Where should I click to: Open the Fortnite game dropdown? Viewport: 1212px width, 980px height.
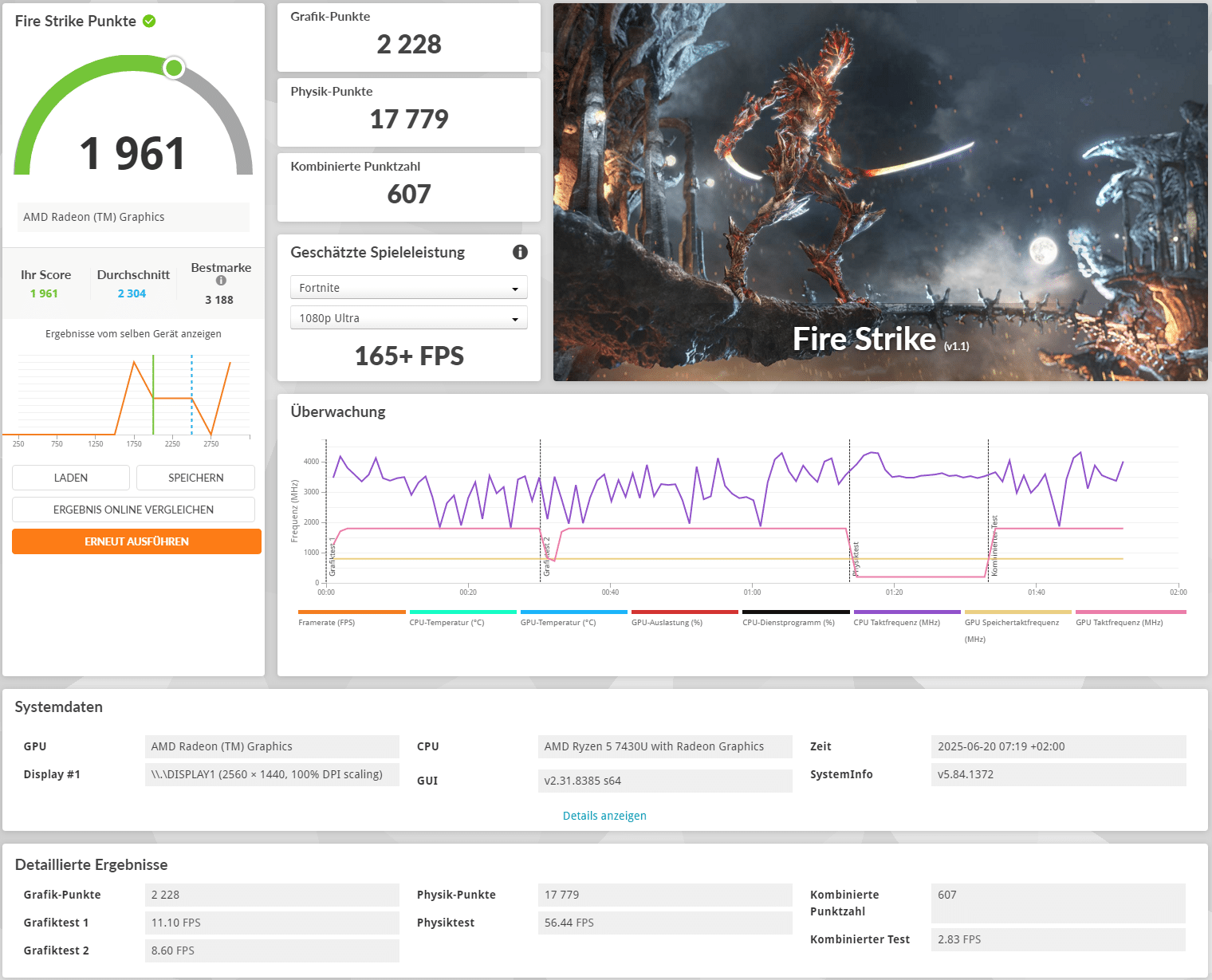tap(408, 288)
